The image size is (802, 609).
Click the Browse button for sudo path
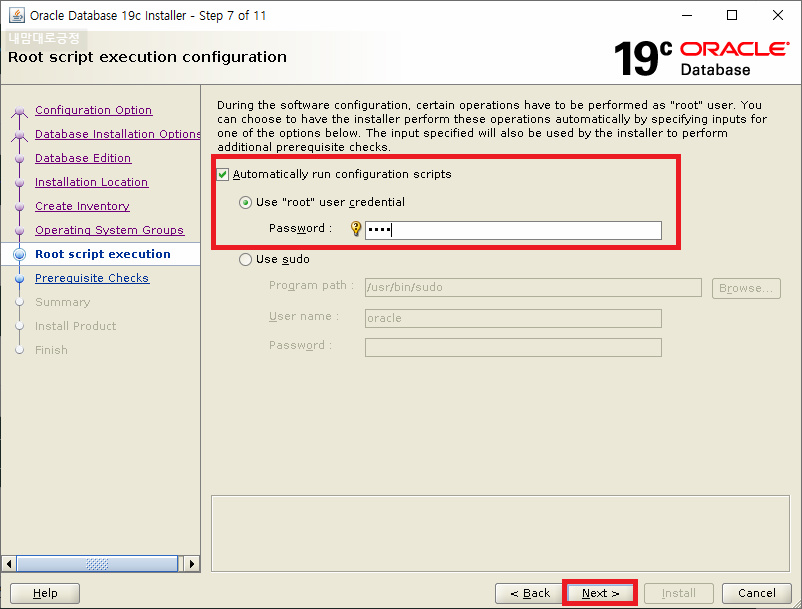point(746,288)
